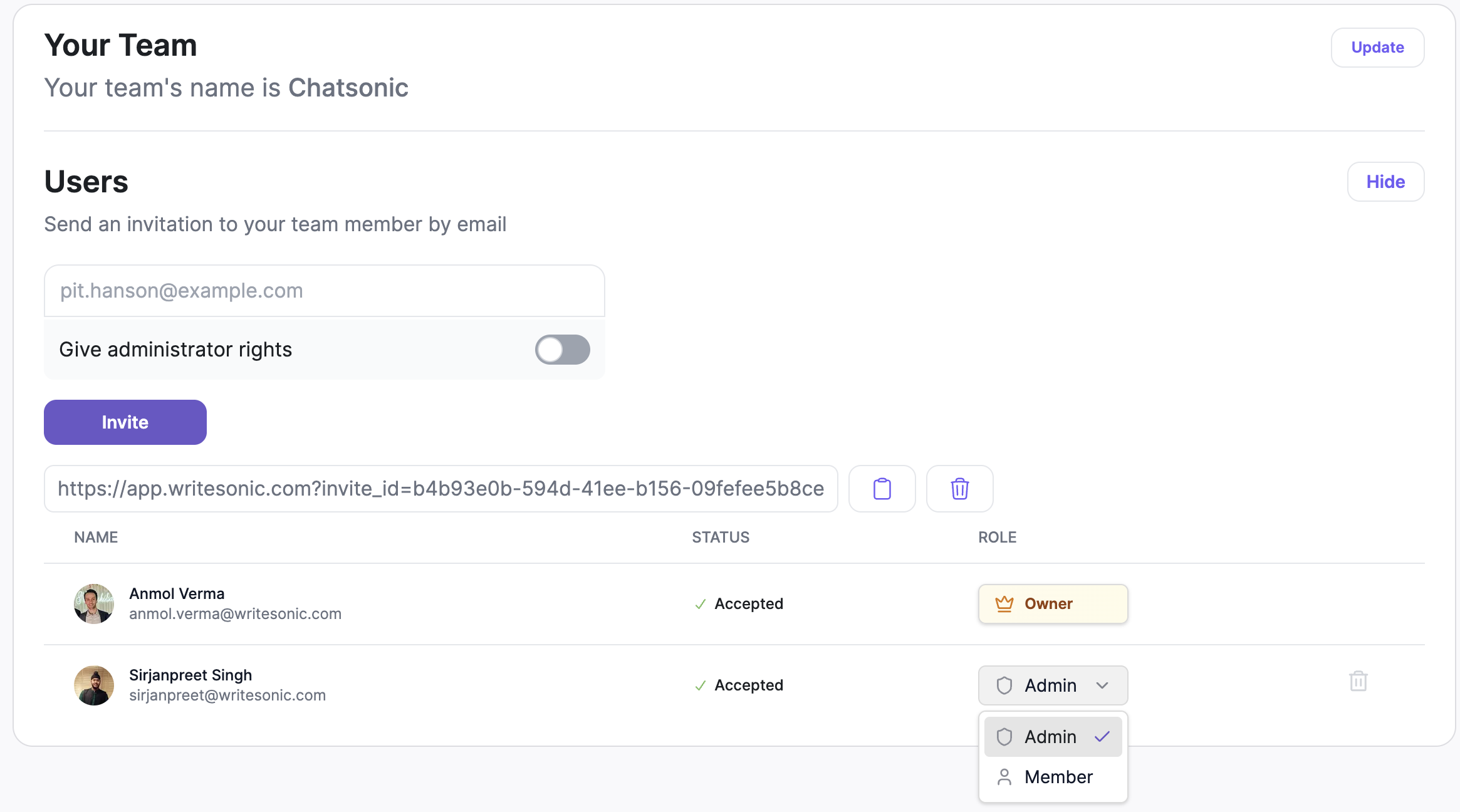Open the Admin role dropdown for Sirjanpreet

(x=1053, y=685)
